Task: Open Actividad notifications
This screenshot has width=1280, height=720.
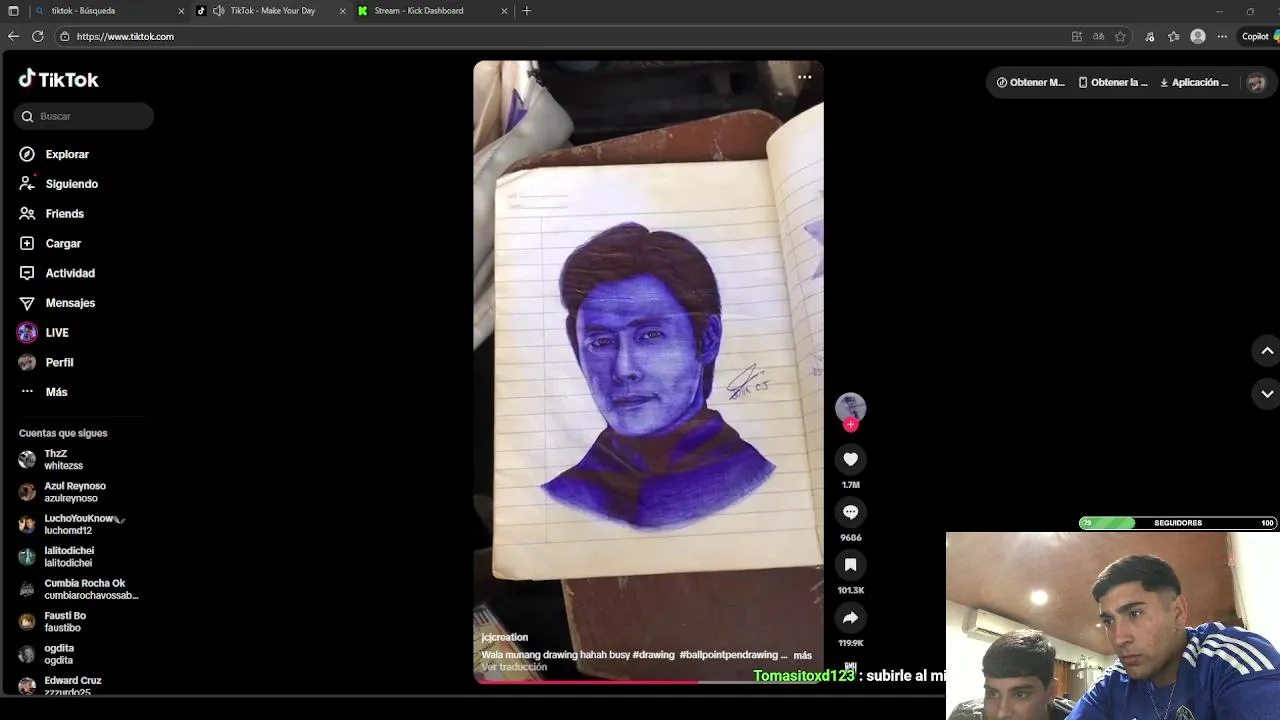Action: [57, 273]
